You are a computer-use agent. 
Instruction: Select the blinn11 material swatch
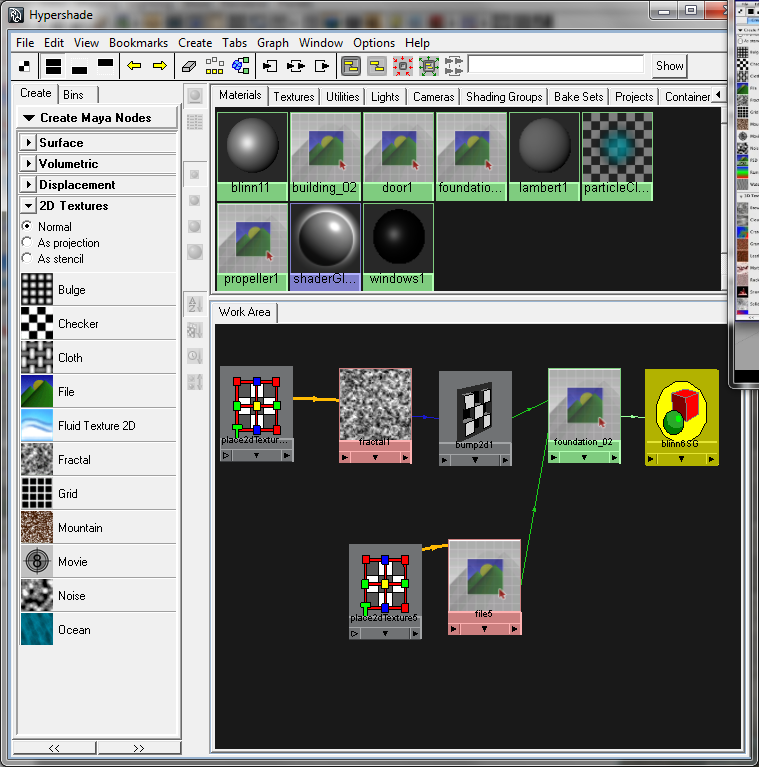(x=252, y=156)
